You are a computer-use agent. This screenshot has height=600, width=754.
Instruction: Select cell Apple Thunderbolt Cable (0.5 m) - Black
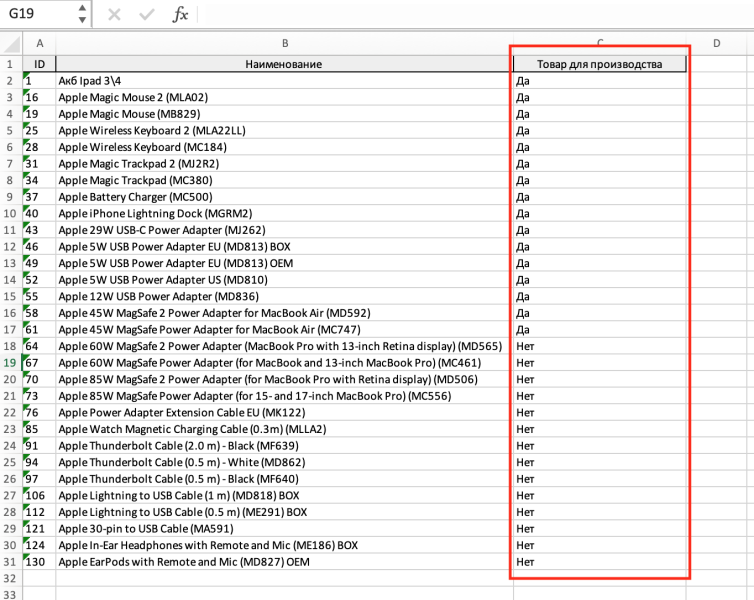[x=285, y=479]
